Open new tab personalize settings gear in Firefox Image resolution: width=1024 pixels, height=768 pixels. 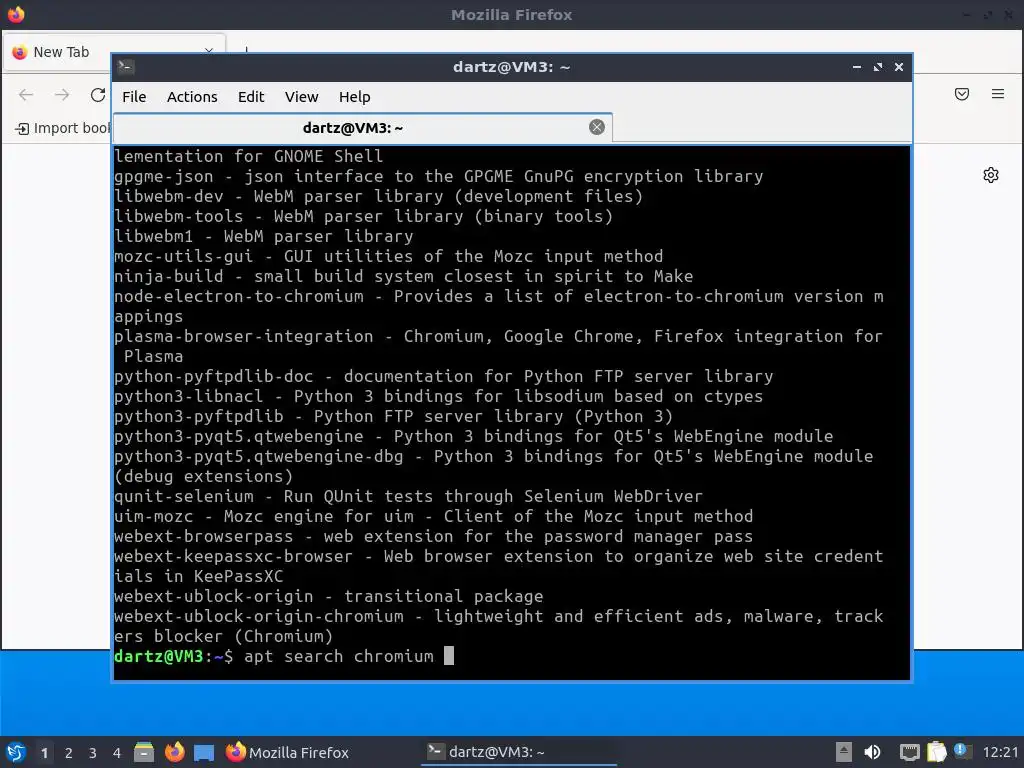pos(991,175)
